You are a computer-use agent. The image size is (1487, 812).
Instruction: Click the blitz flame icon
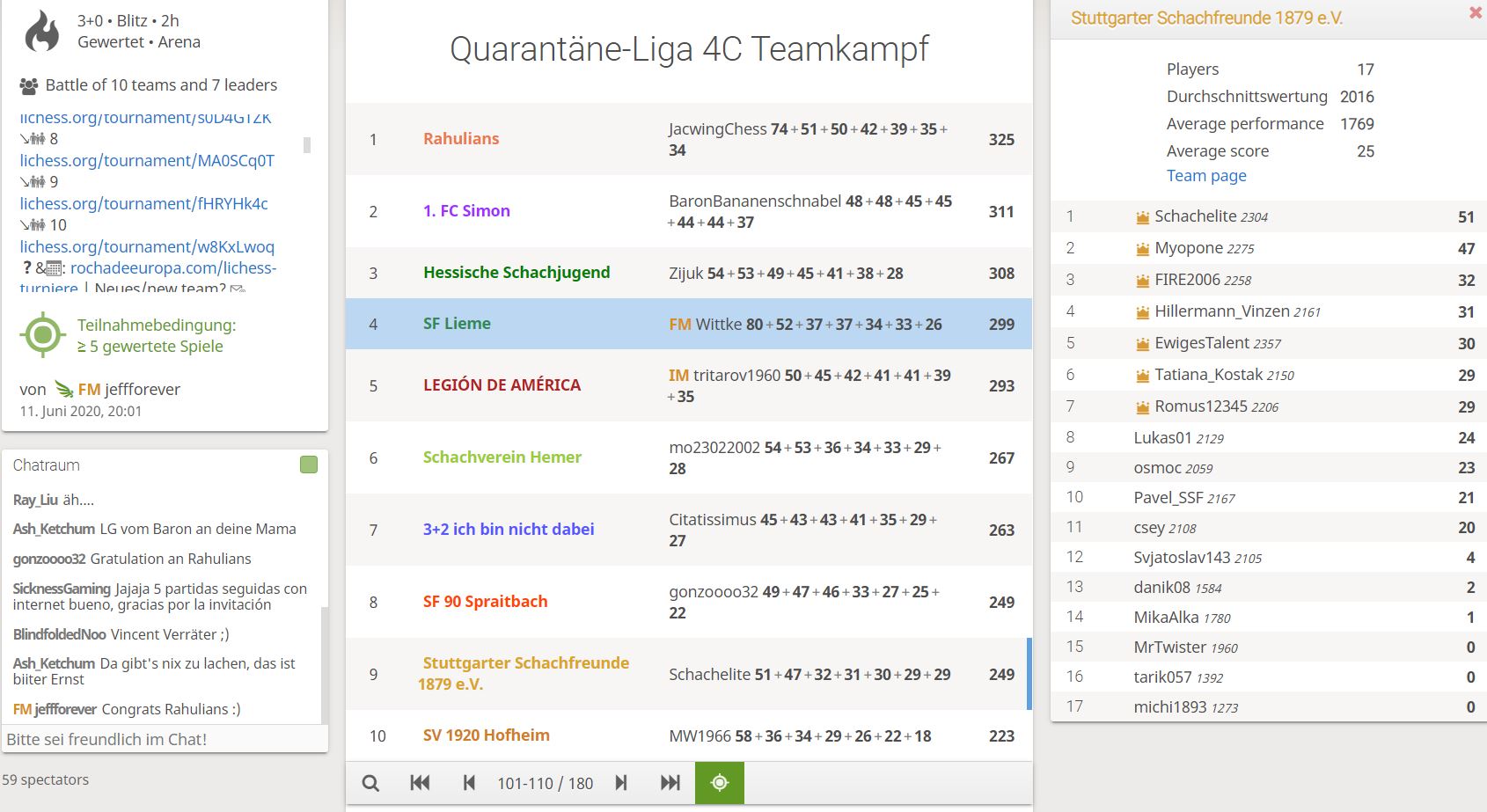[41, 32]
